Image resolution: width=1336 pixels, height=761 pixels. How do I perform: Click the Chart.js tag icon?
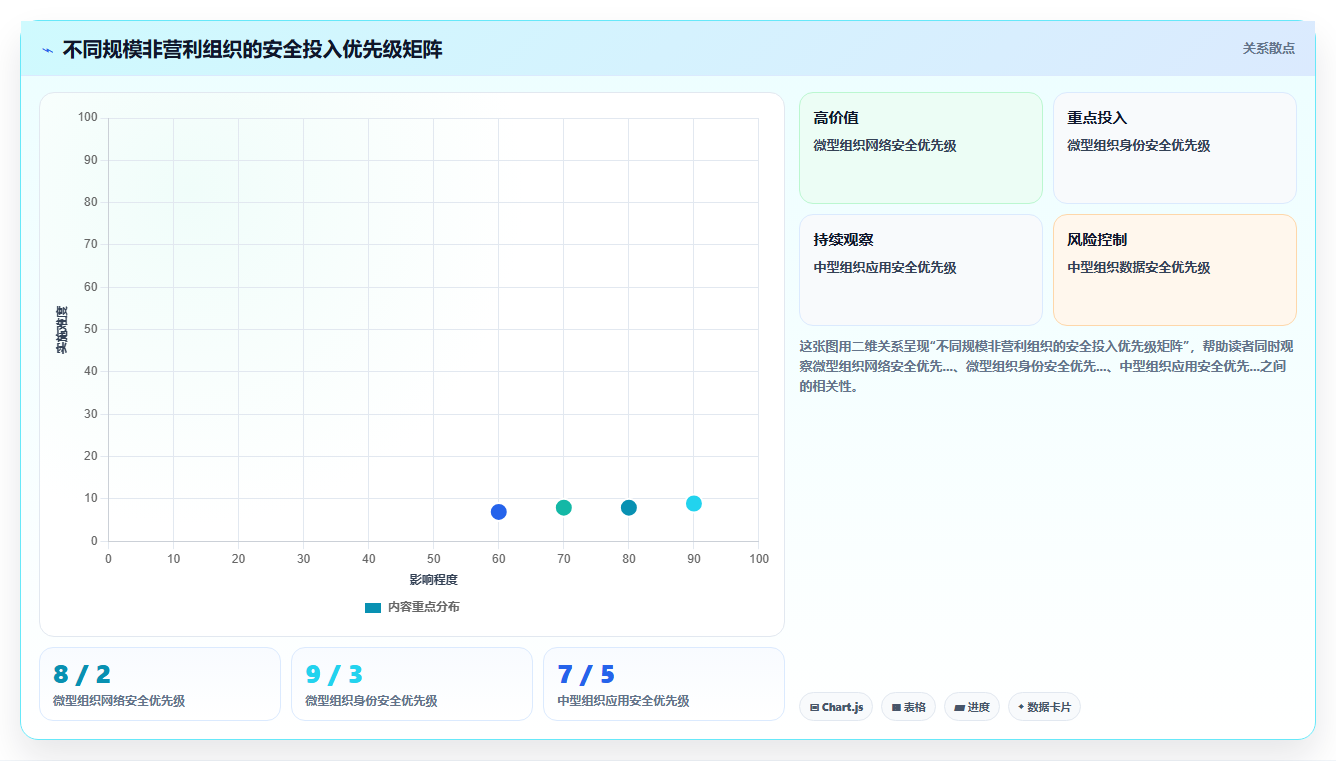(815, 707)
